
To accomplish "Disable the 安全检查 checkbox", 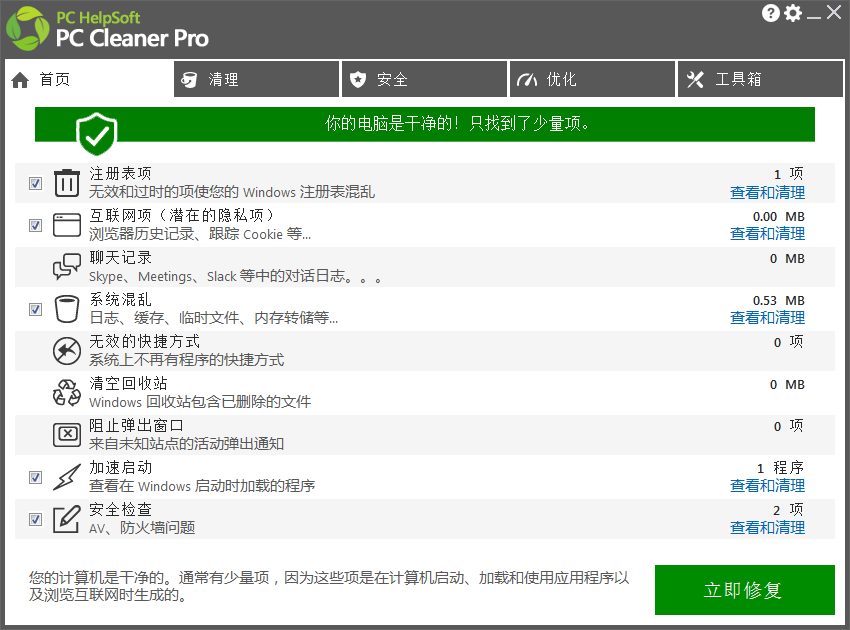I will click(x=35, y=519).
